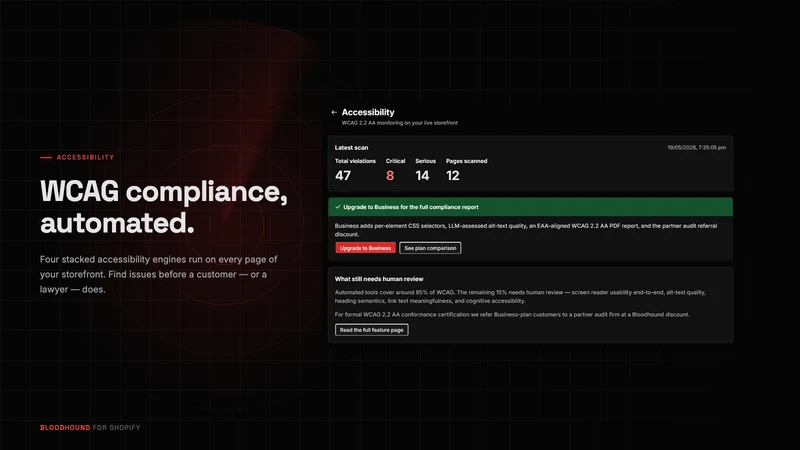Click the checkmark icon in green banner
Viewport: 800px width, 450px height.
338,207
